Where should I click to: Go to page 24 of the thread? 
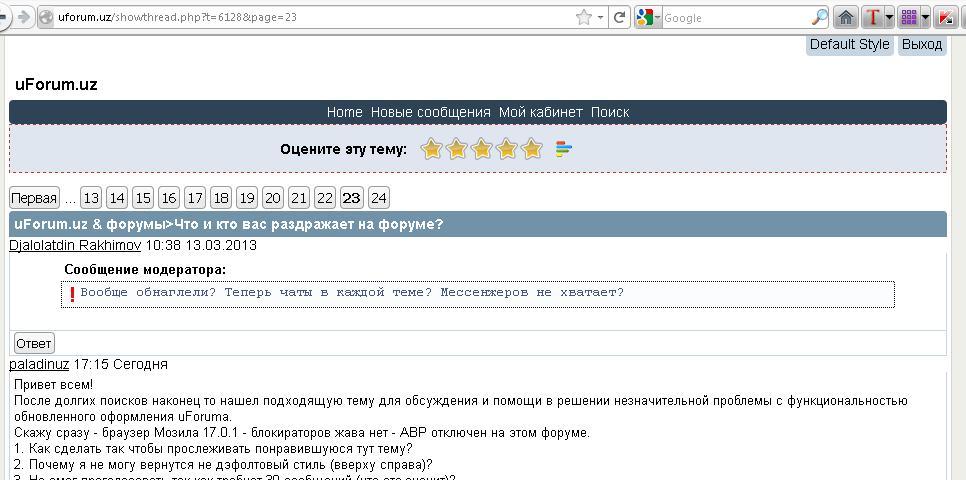pos(378,197)
